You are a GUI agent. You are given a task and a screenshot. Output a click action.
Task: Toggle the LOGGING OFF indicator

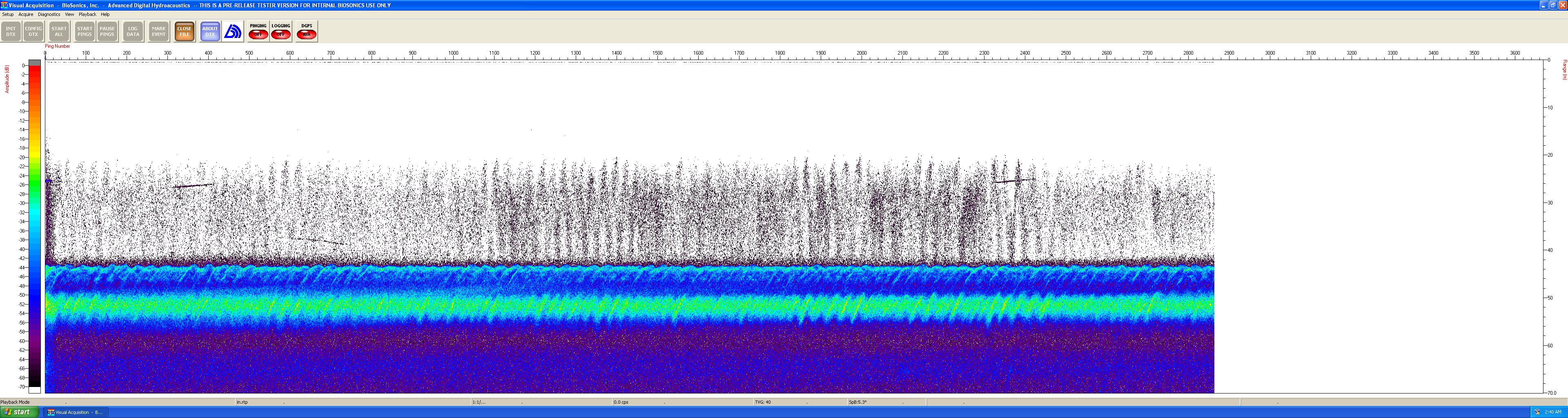pyautogui.click(x=281, y=32)
